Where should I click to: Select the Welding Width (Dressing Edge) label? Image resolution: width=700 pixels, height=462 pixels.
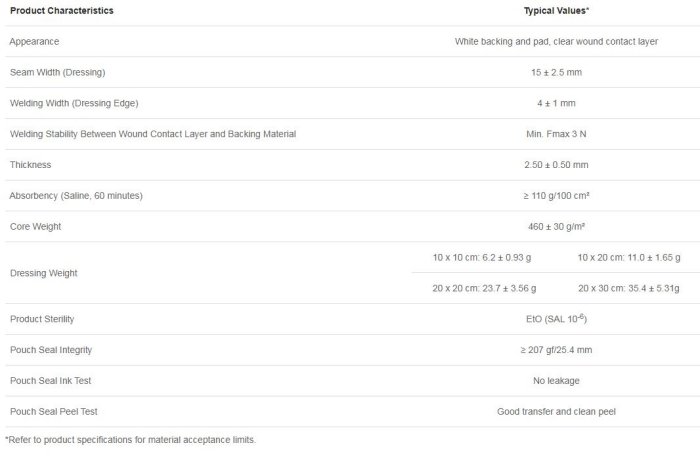click(73, 103)
